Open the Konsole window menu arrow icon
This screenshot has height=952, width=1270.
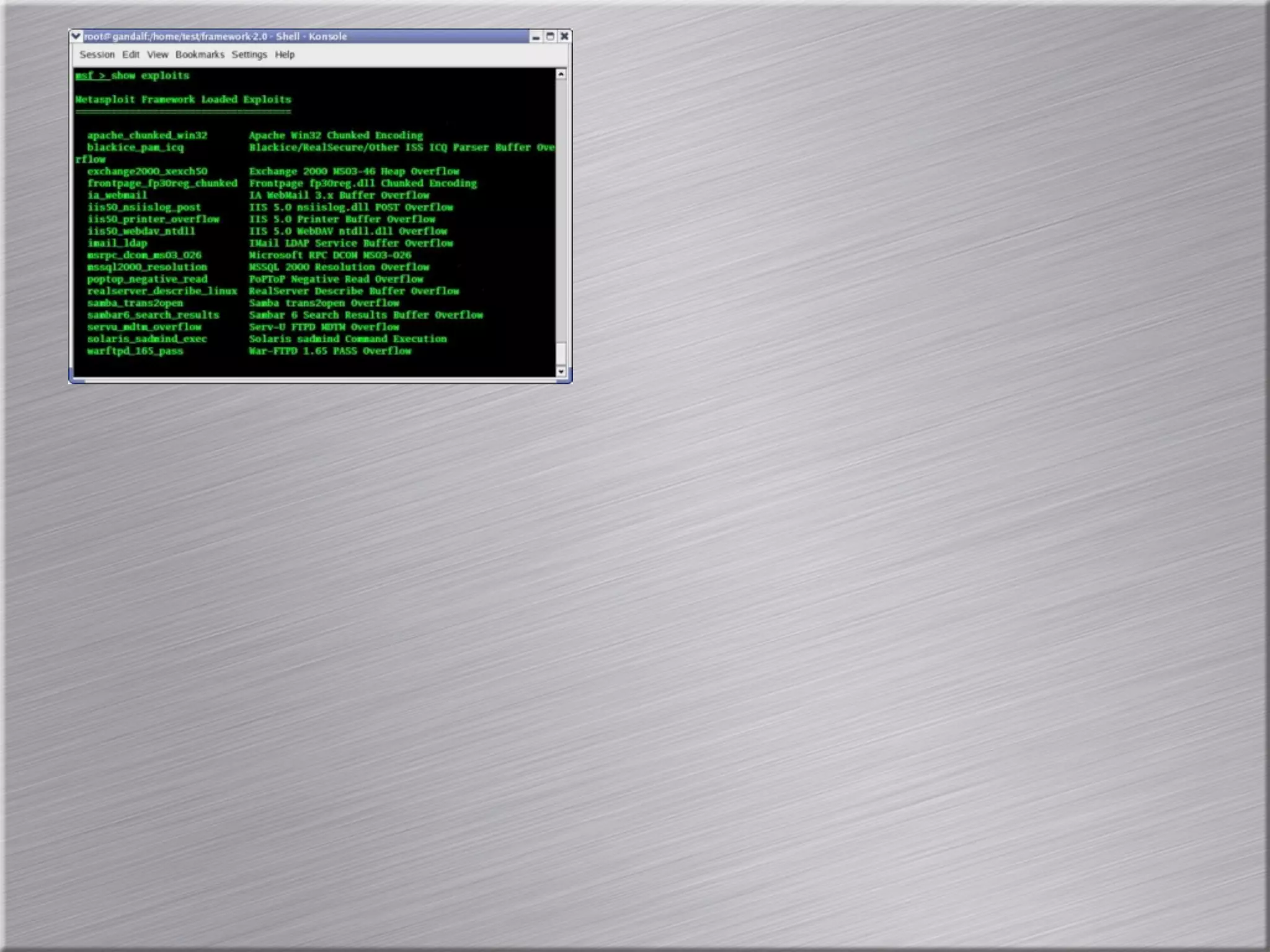click(76, 36)
